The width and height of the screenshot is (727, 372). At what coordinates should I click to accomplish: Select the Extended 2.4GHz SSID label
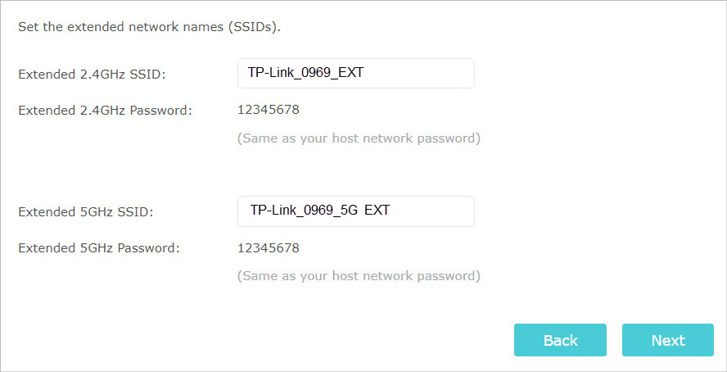click(92, 74)
